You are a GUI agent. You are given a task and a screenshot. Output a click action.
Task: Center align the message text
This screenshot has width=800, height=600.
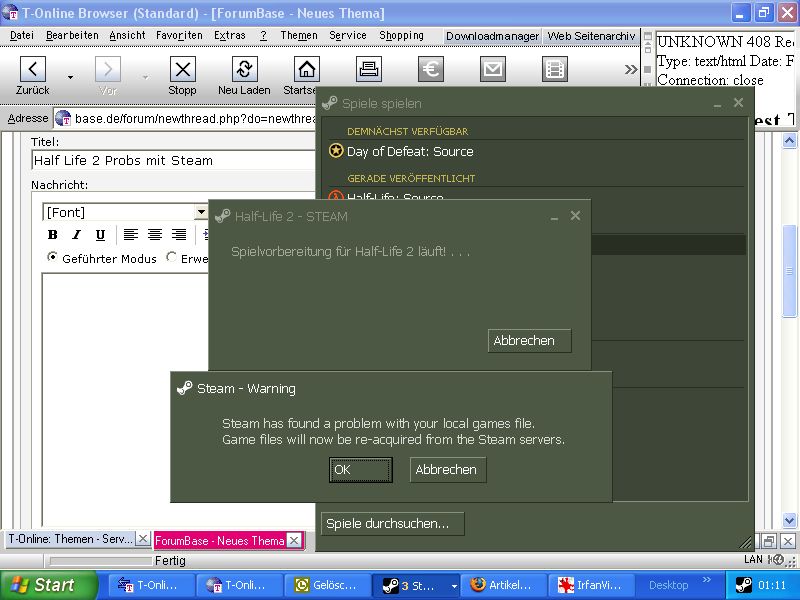tap(155, 235)
